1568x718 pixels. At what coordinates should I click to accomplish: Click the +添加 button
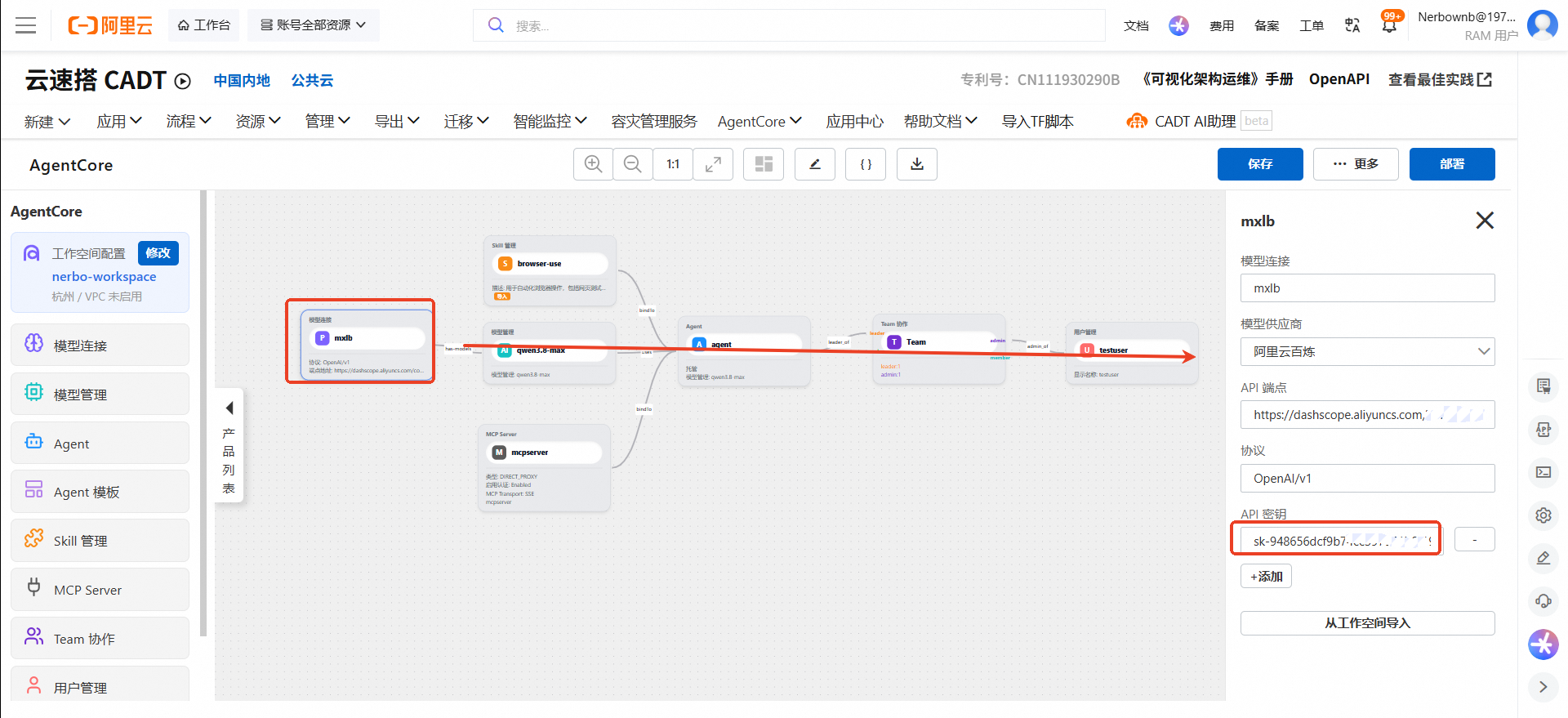coord(1266,577)
